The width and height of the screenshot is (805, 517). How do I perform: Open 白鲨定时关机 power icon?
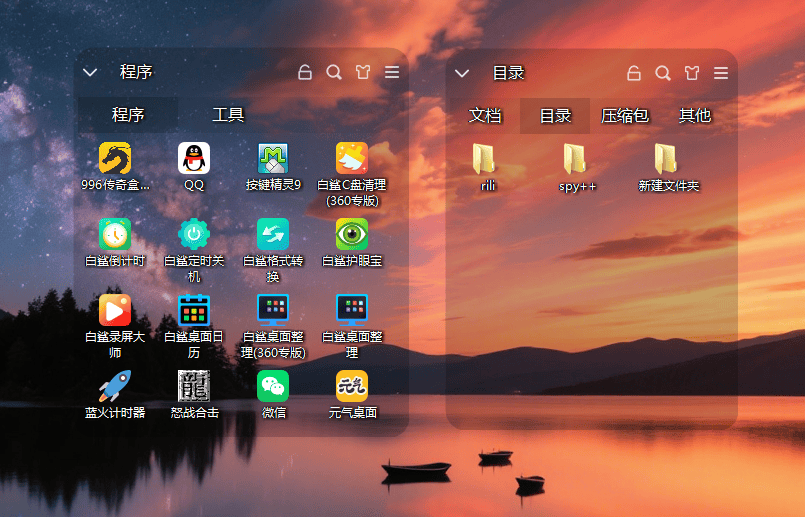tap(194, 234)
